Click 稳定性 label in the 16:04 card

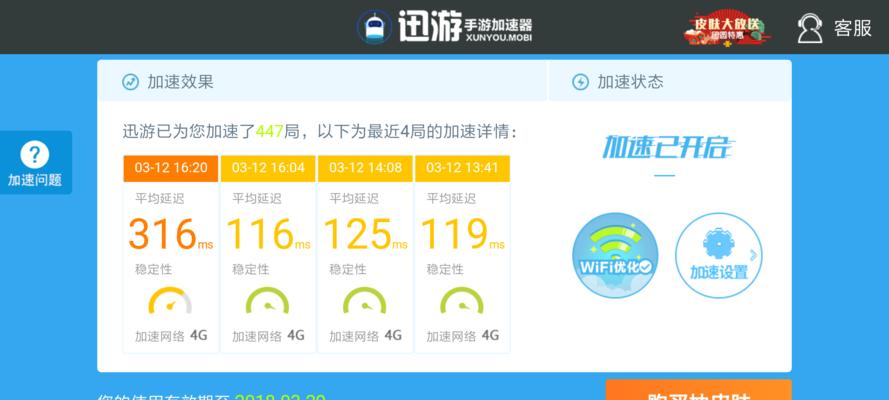pos(251,270)
